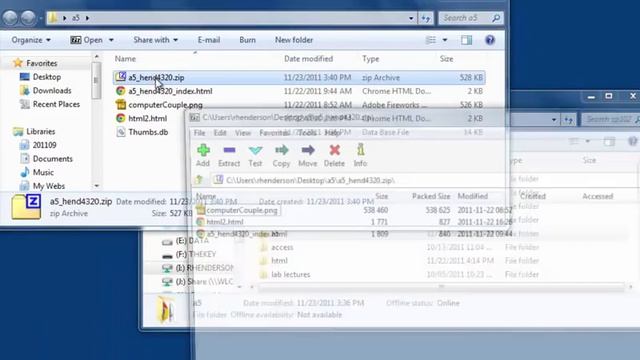Expand the Open button dropdown arrow

(x=111, y=40)
